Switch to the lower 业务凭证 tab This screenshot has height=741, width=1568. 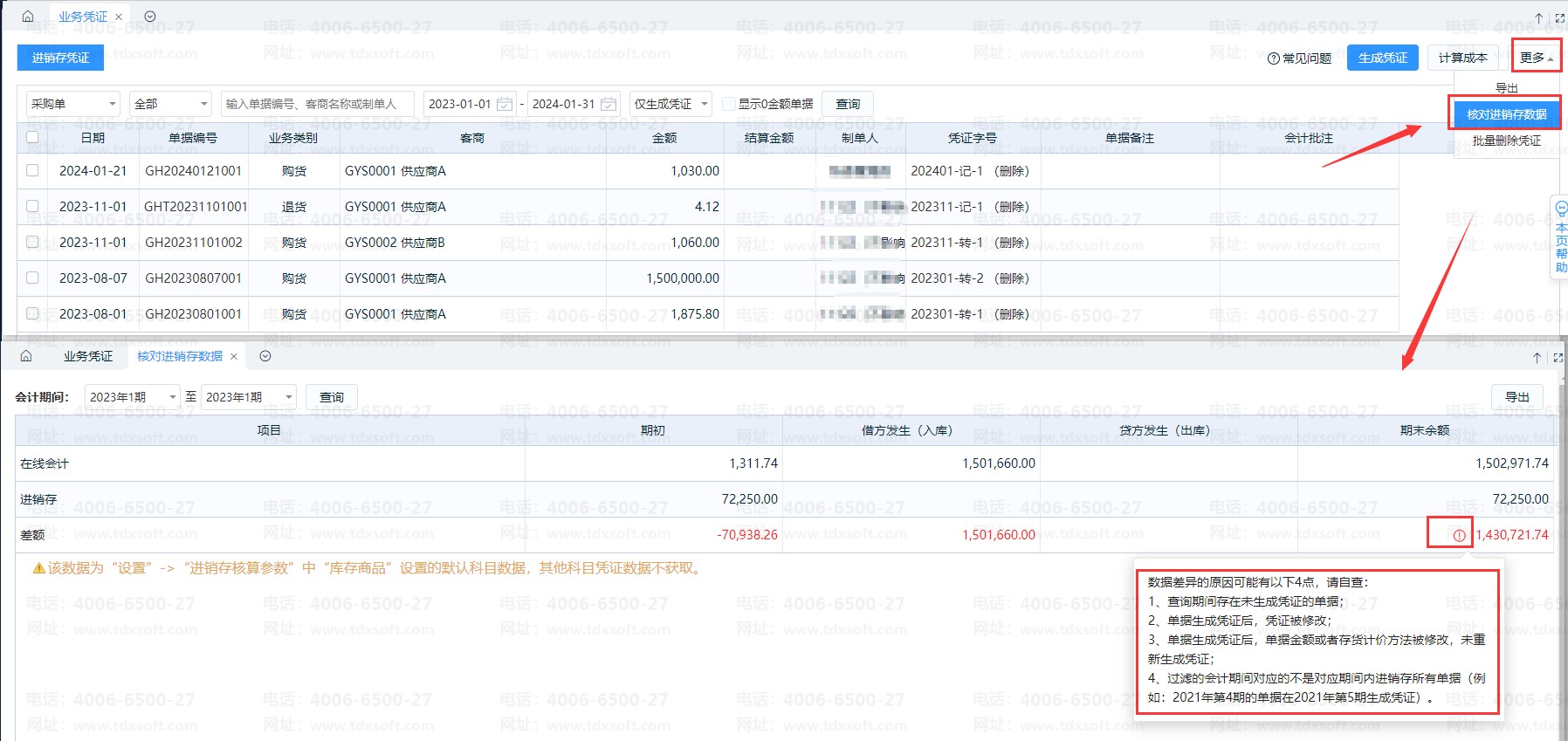coord(87,356)
